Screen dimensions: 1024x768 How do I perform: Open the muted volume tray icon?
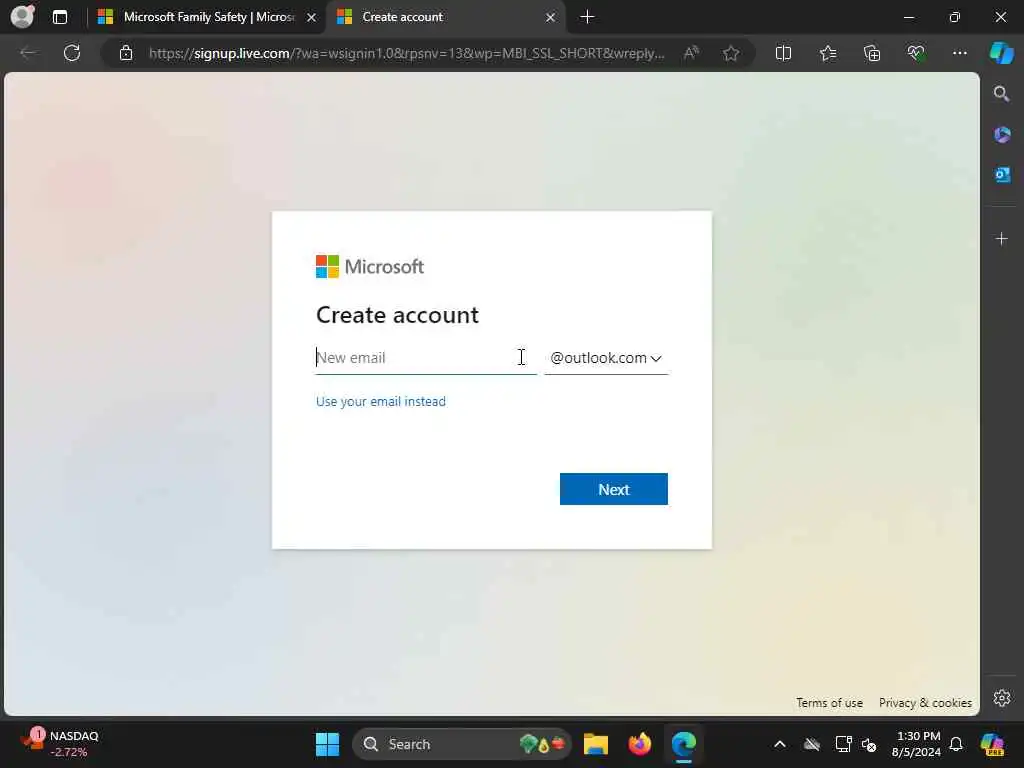point(869,744)
